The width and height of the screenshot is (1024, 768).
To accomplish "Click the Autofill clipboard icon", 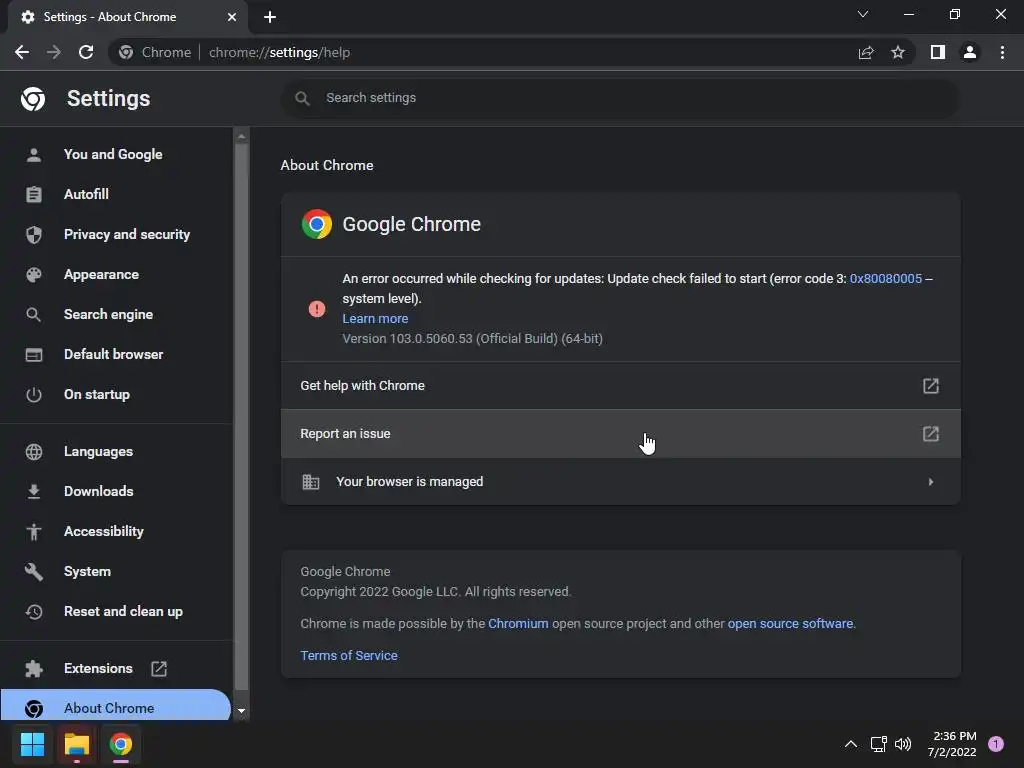I will click(34, 195).
